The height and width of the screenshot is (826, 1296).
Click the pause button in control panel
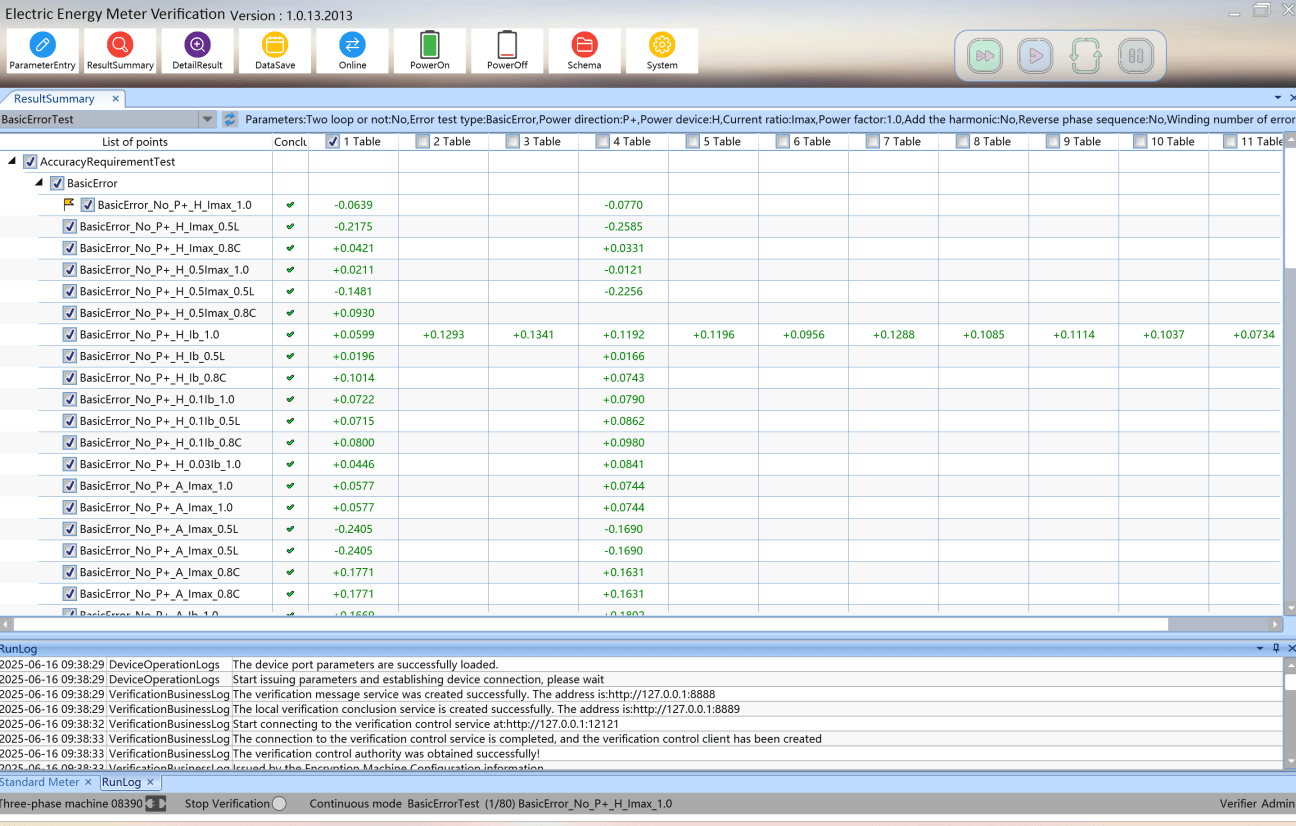tap(1135, 56)
